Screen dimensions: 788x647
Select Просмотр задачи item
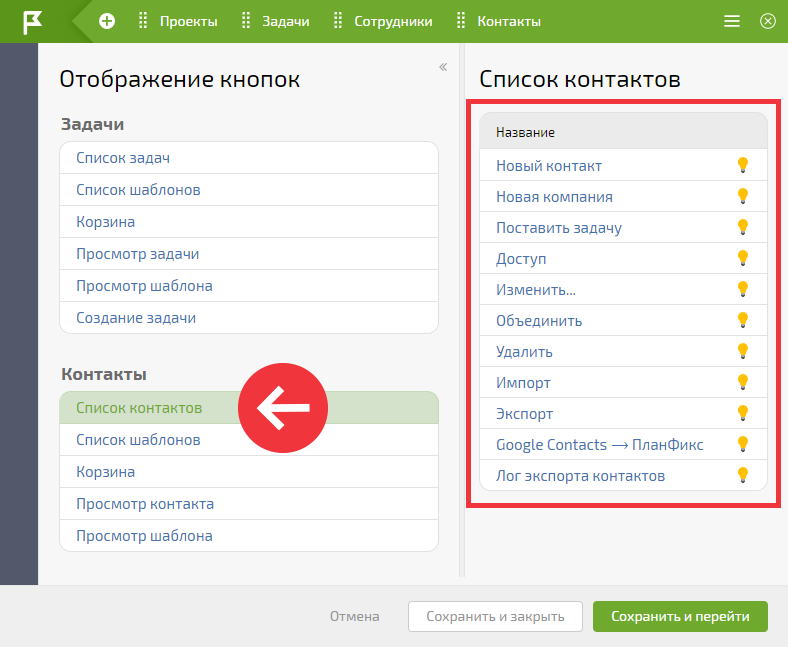point(249,254)
